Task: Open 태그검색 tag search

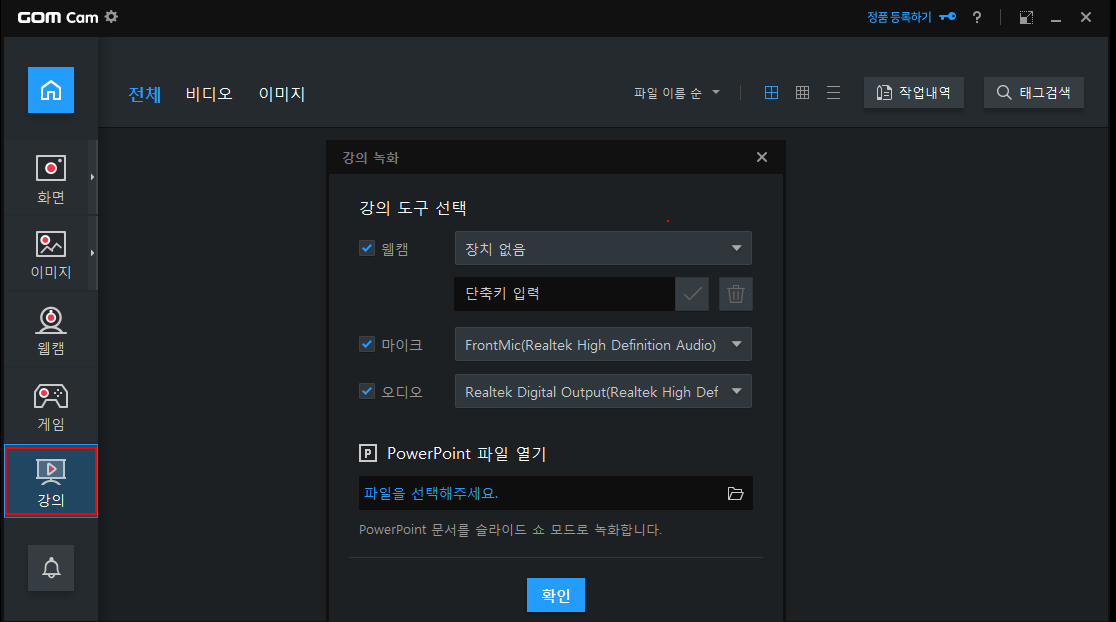Action: pos(1033,93)
